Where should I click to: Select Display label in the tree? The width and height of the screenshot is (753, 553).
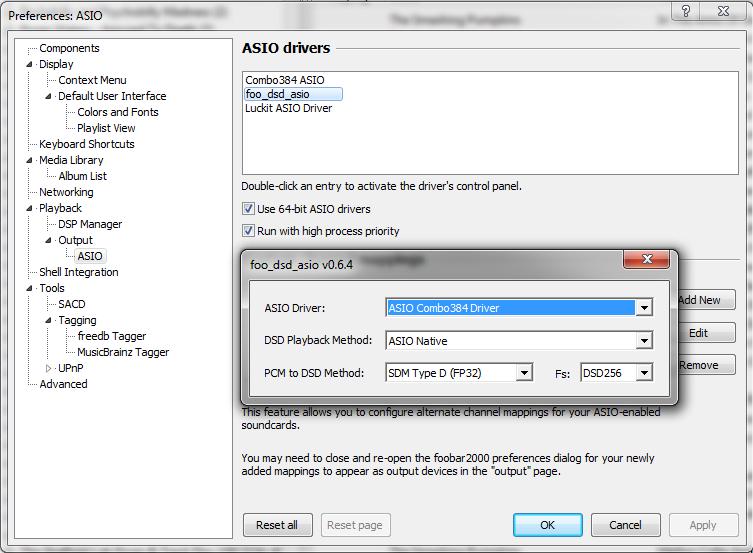(x=56, y=64)
